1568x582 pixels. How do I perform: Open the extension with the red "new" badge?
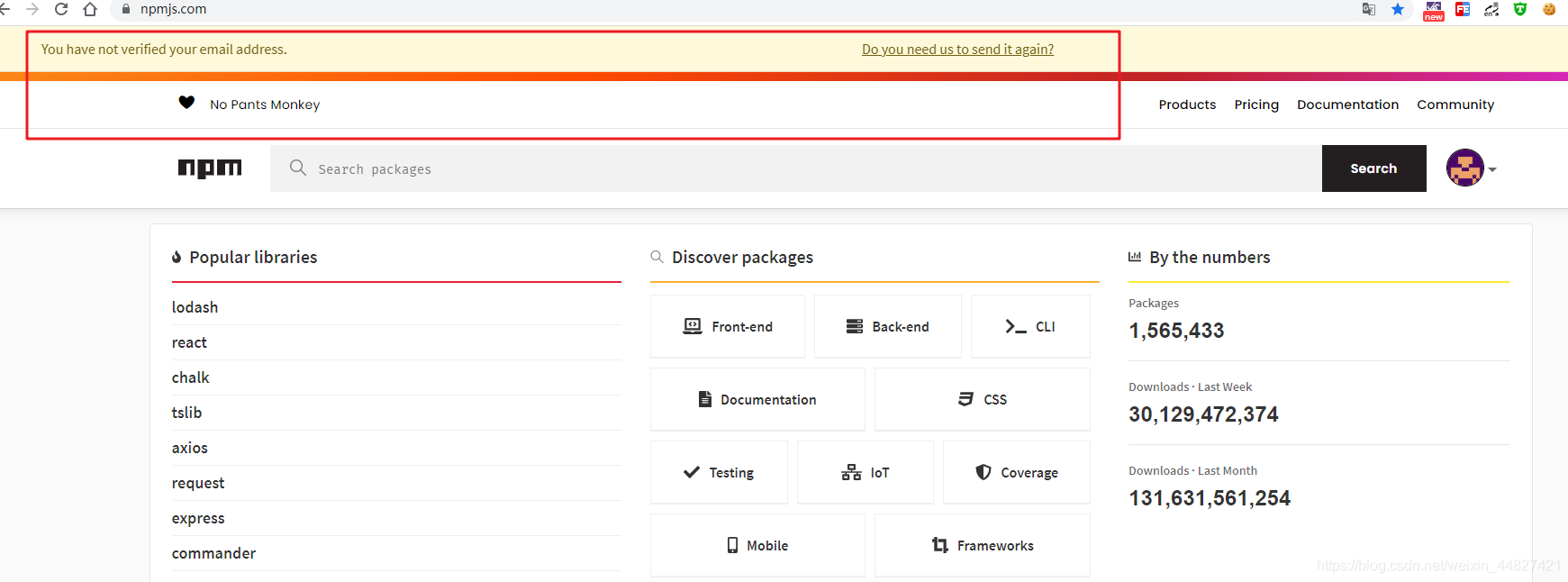tap(1434, 11)
